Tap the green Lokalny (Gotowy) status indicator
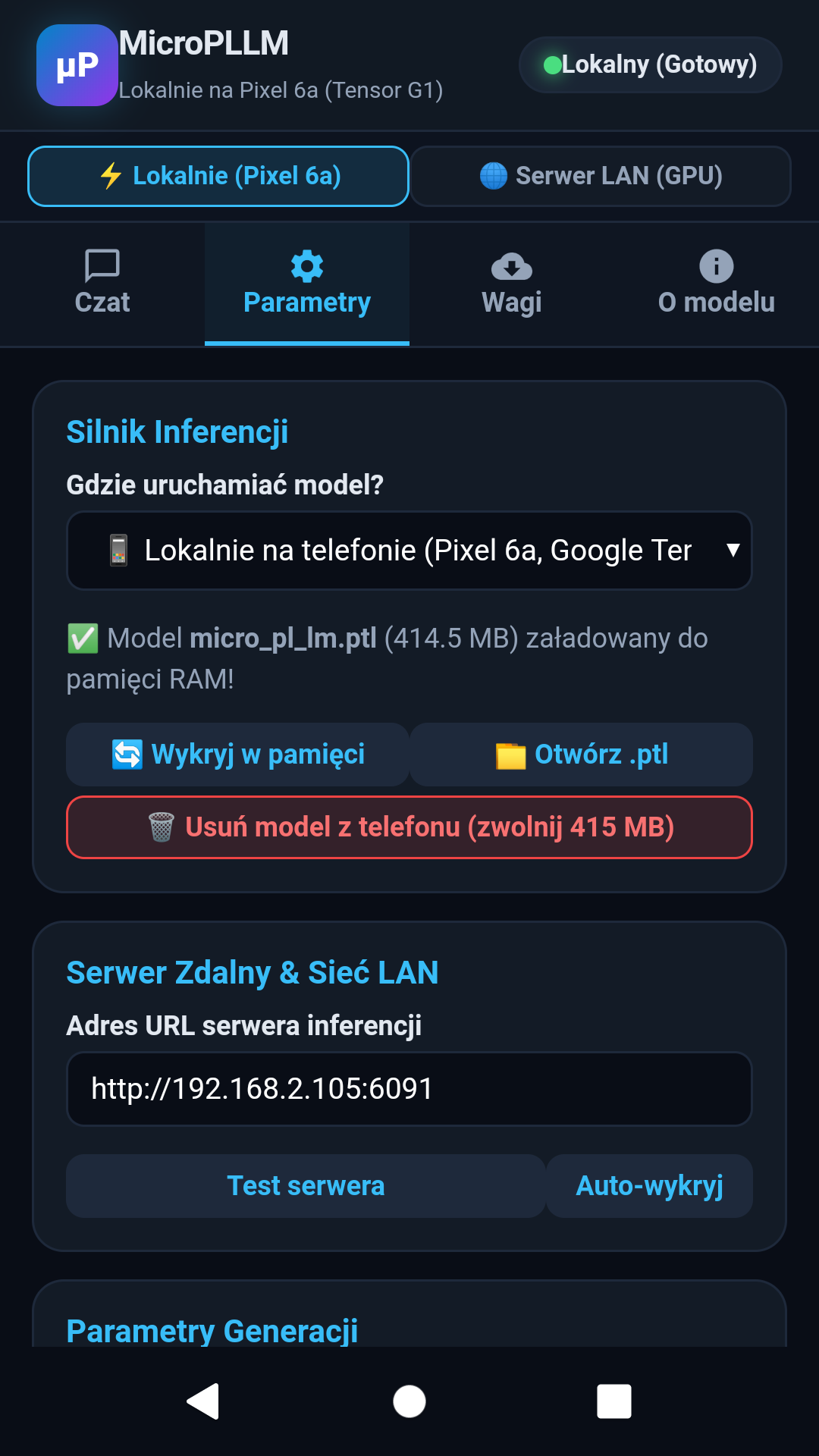819x1456 pixels. tap(651, 65)
